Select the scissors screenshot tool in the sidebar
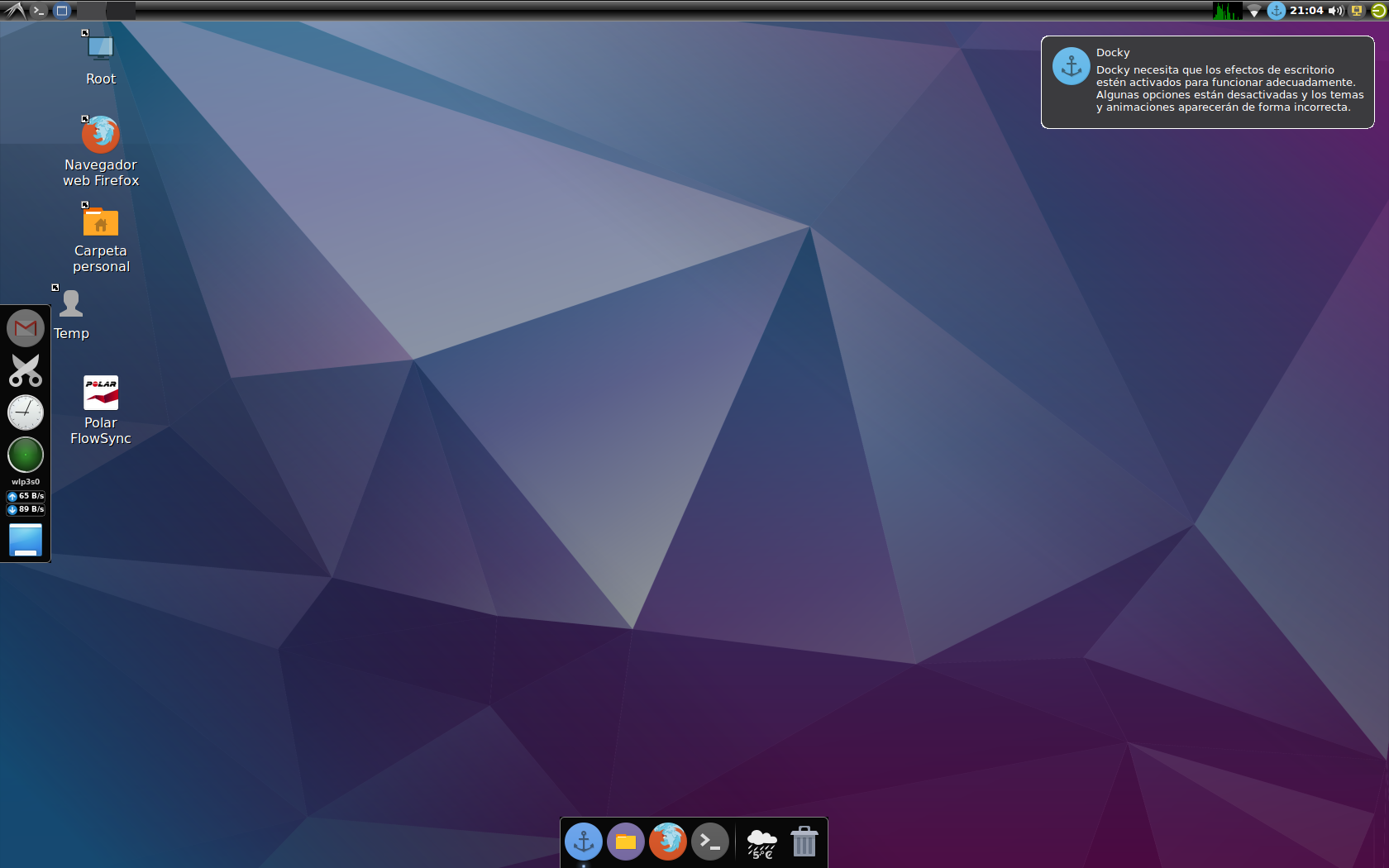 tap(25, 370)
